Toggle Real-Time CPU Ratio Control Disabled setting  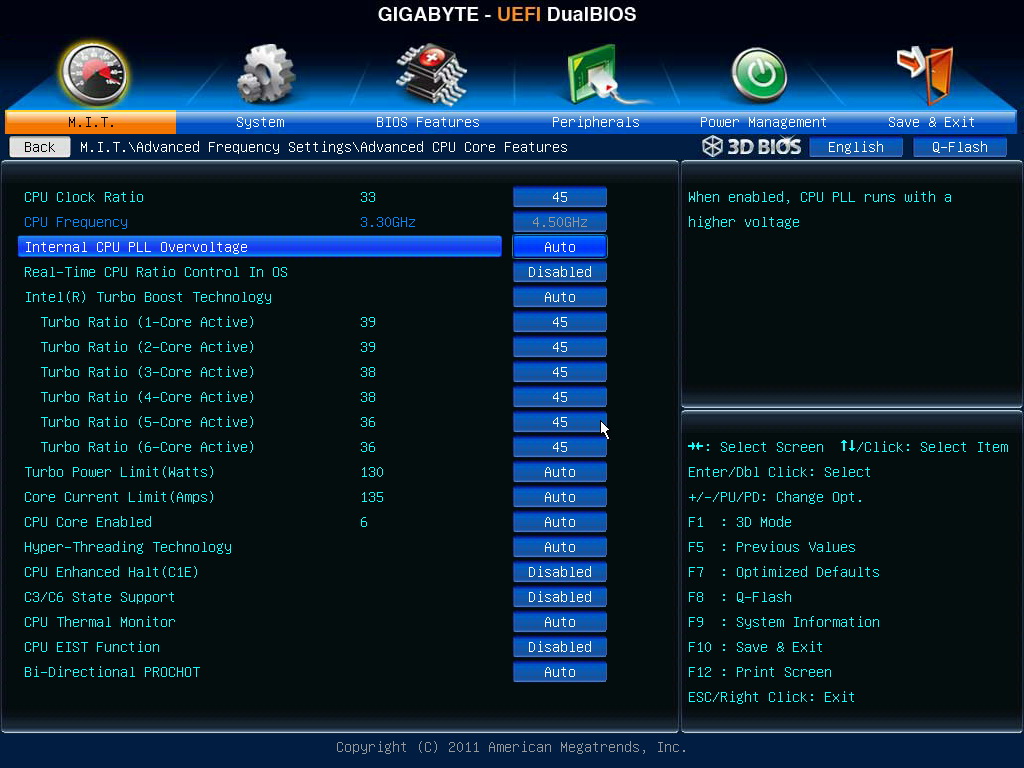(560, 272)
